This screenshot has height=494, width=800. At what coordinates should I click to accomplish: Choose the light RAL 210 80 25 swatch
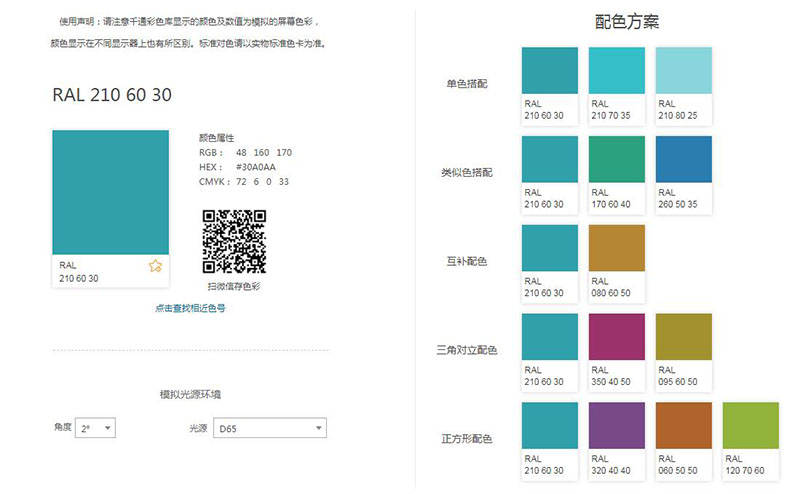(683, 71)
